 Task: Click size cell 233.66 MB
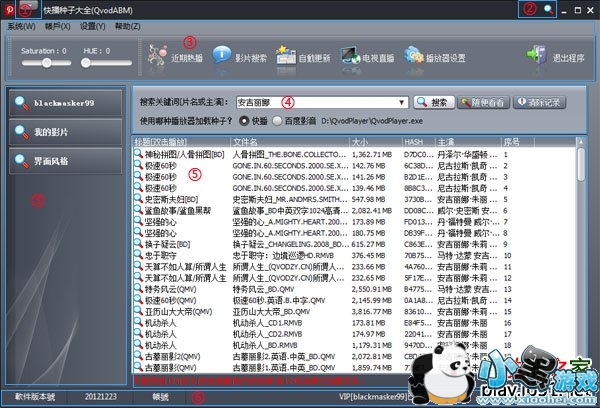(x=368, y=266)
